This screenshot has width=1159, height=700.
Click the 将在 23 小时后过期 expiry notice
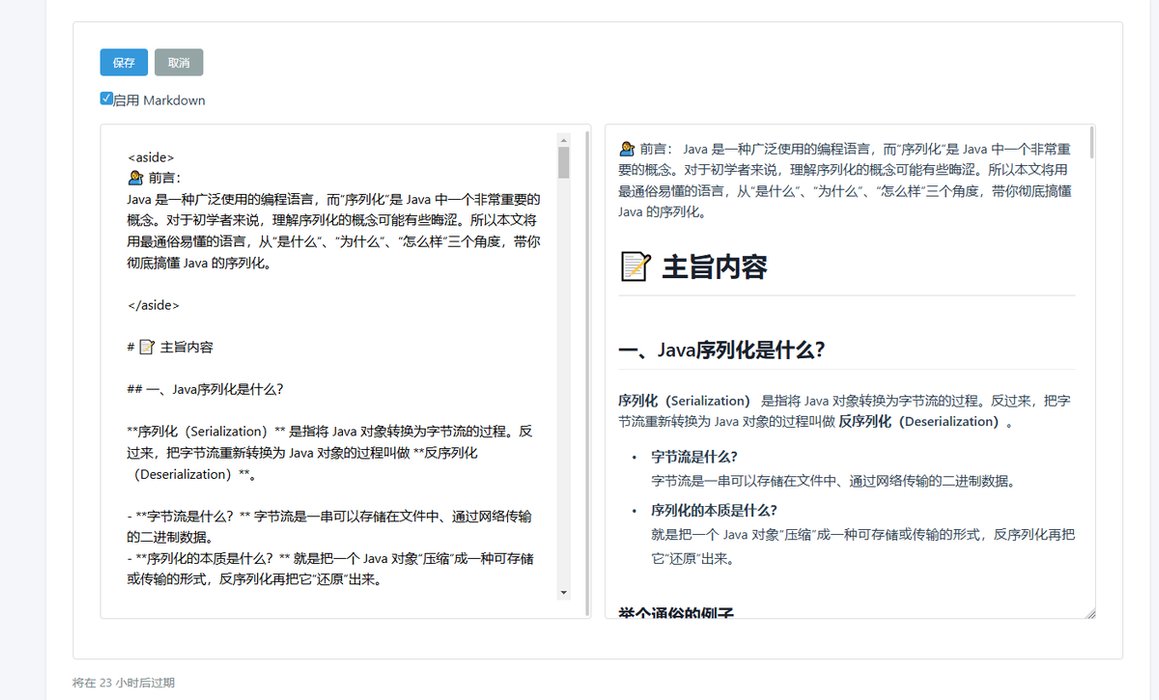pyautogui.click(x=123, y=683)
